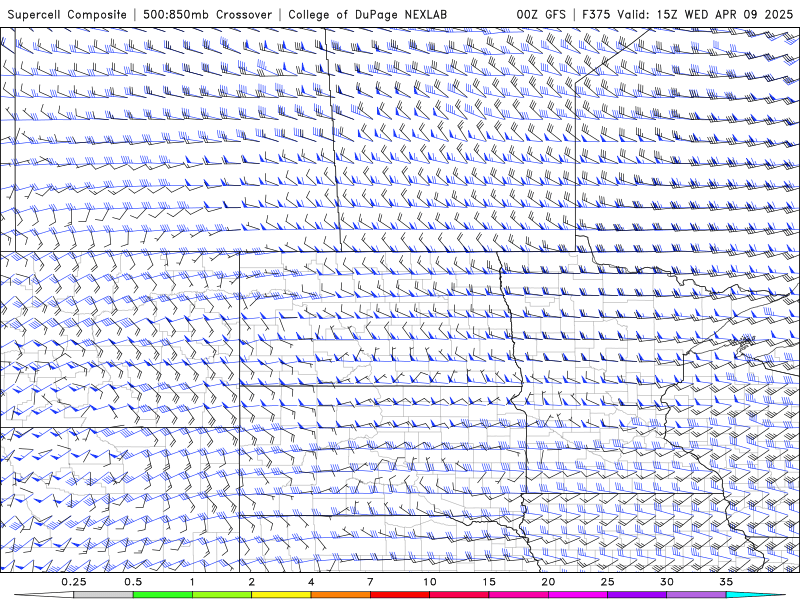Click the 'College of DuPage NEXLAB' label
The image size is (800, 600).
(367, 14)
